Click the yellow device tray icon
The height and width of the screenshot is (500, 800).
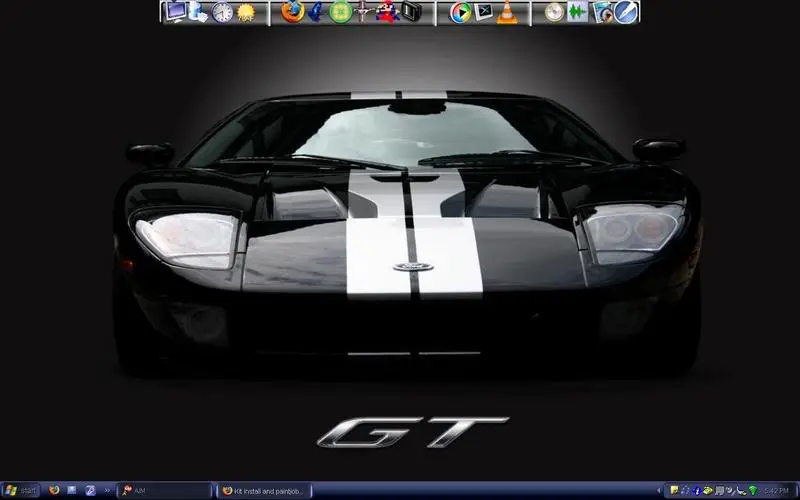coord(708,491)
